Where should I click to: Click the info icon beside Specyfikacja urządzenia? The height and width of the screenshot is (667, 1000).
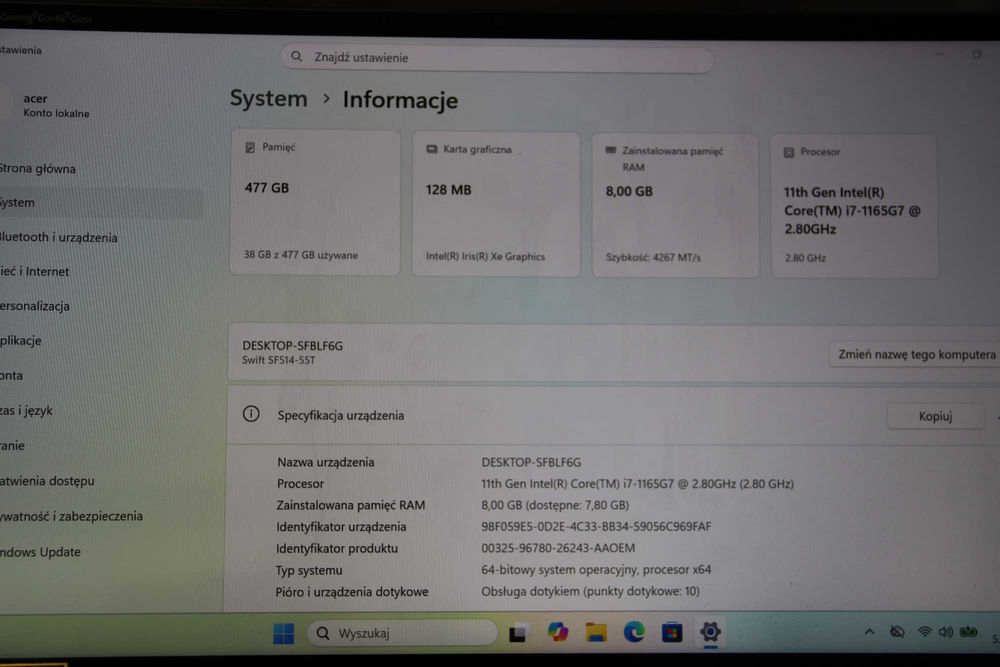point(251,414)
